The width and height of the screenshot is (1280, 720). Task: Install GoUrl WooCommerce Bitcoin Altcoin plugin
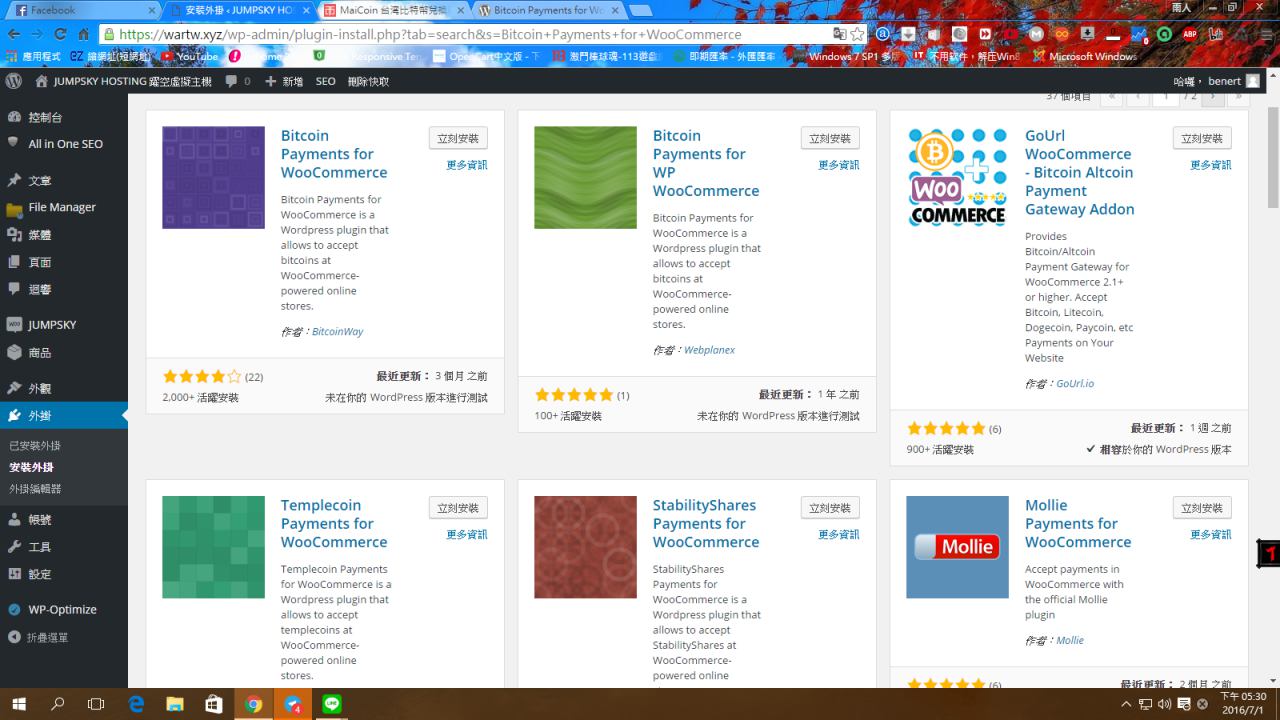1202,138
